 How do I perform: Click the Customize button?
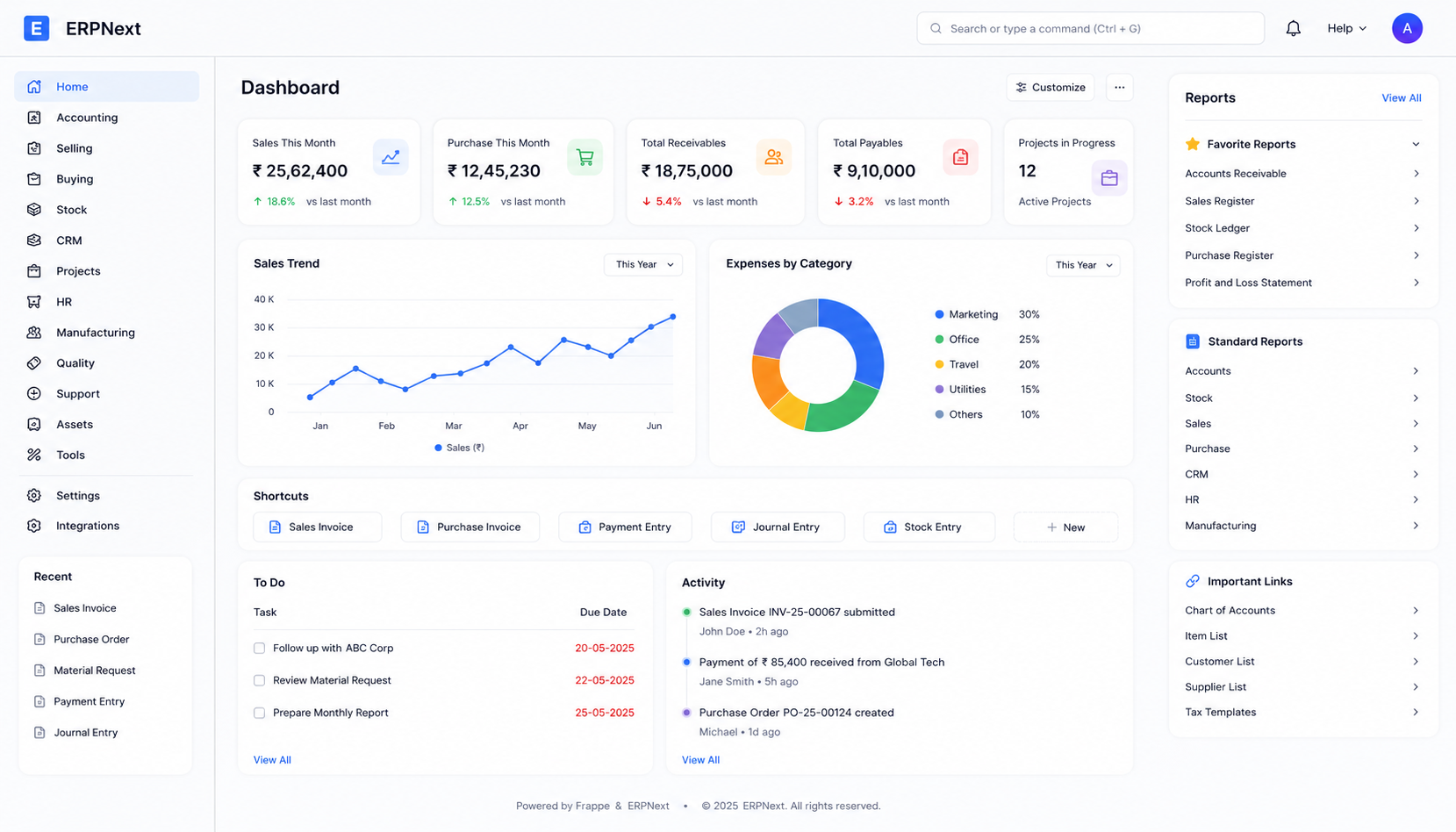pos(1050,87)
